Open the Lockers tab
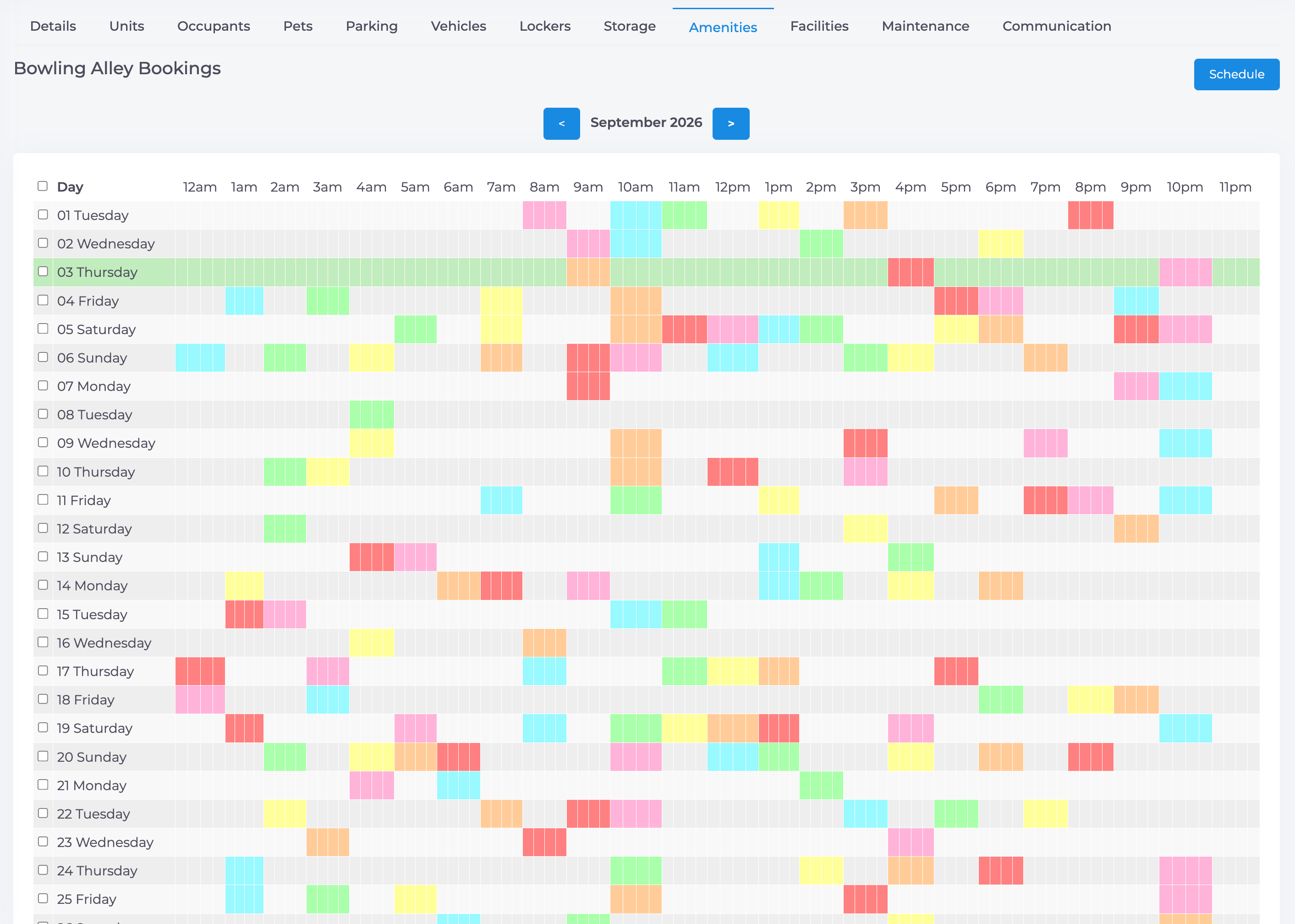 tap(545, 26)
